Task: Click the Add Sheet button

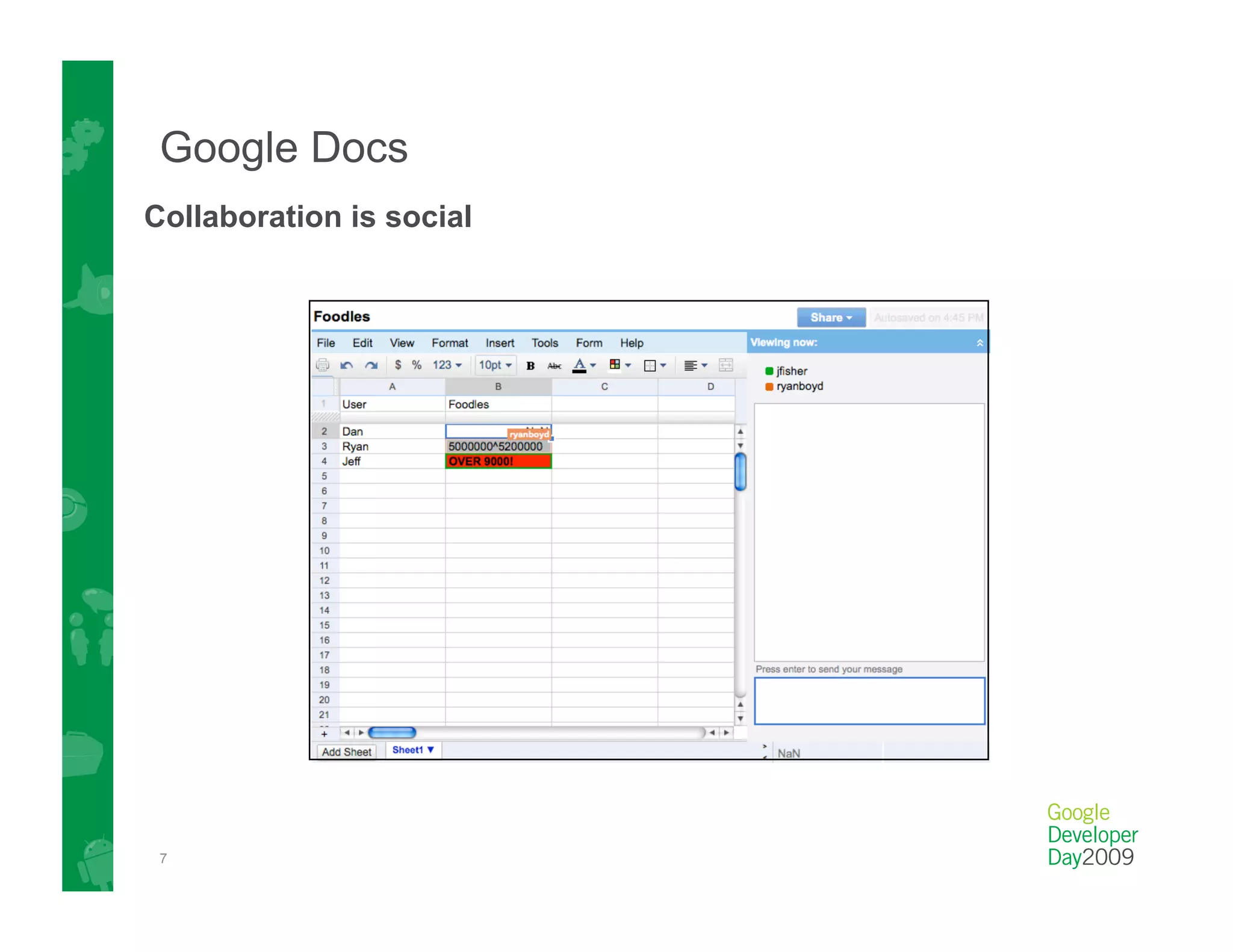Action: pyautogui.click(x=346, y=752)
